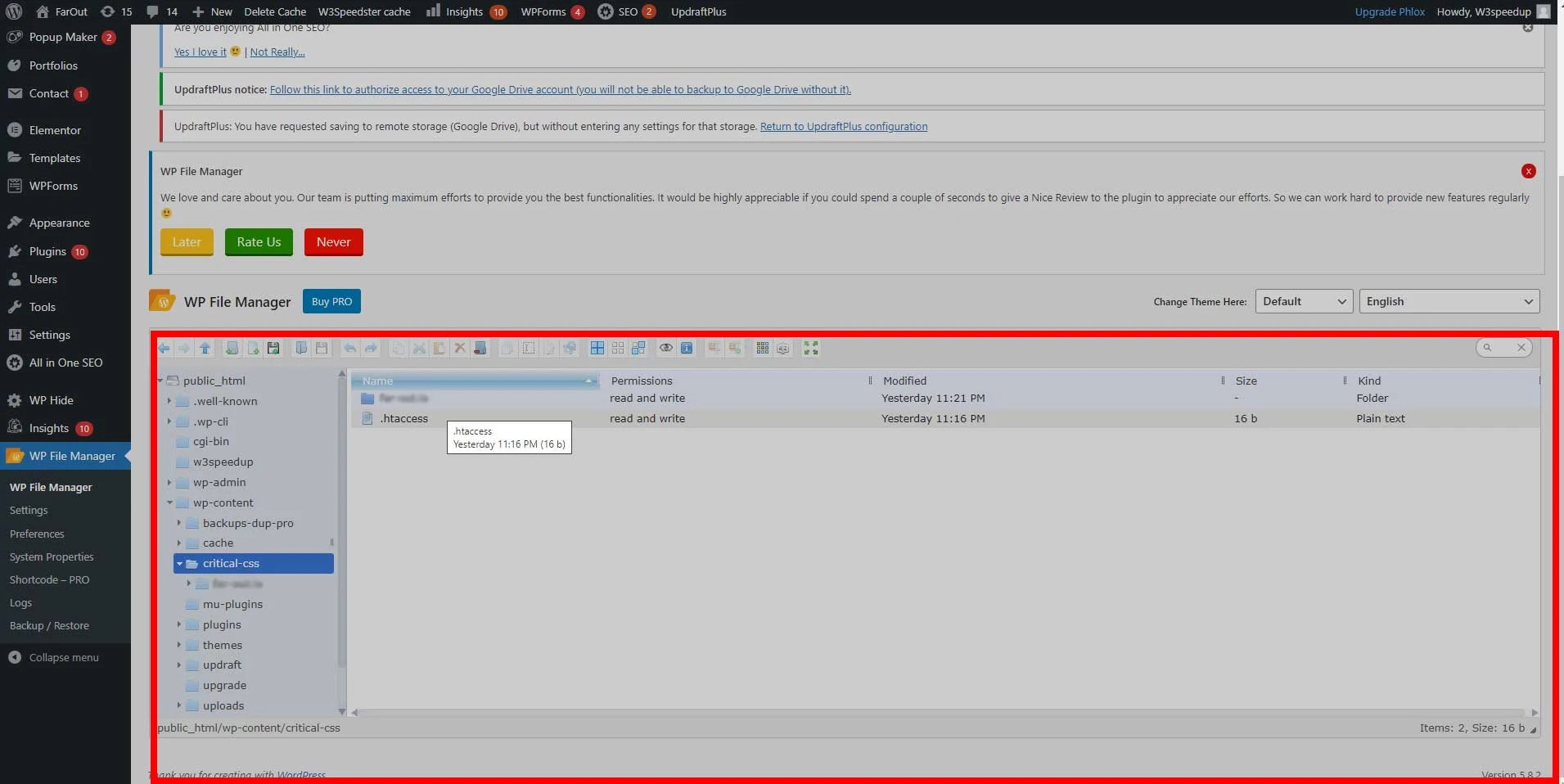
Task: Click the Back arrow in file manager toolbar
Action: coord(165,349)
